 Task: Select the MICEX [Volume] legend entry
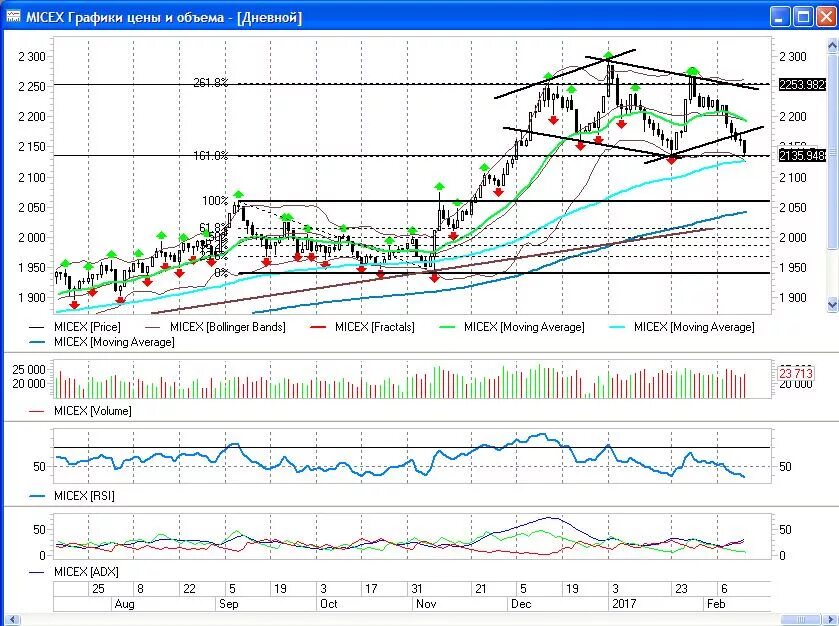click(80, 411)
